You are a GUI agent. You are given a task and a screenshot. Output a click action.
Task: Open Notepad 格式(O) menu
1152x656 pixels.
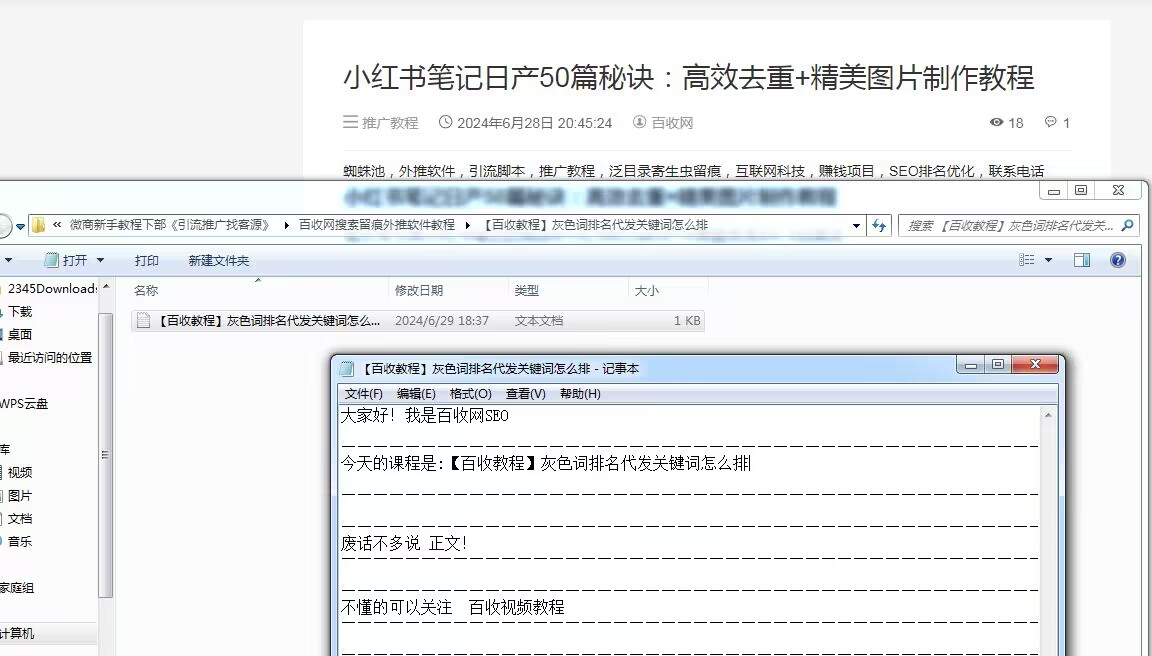tap(470, 394)
